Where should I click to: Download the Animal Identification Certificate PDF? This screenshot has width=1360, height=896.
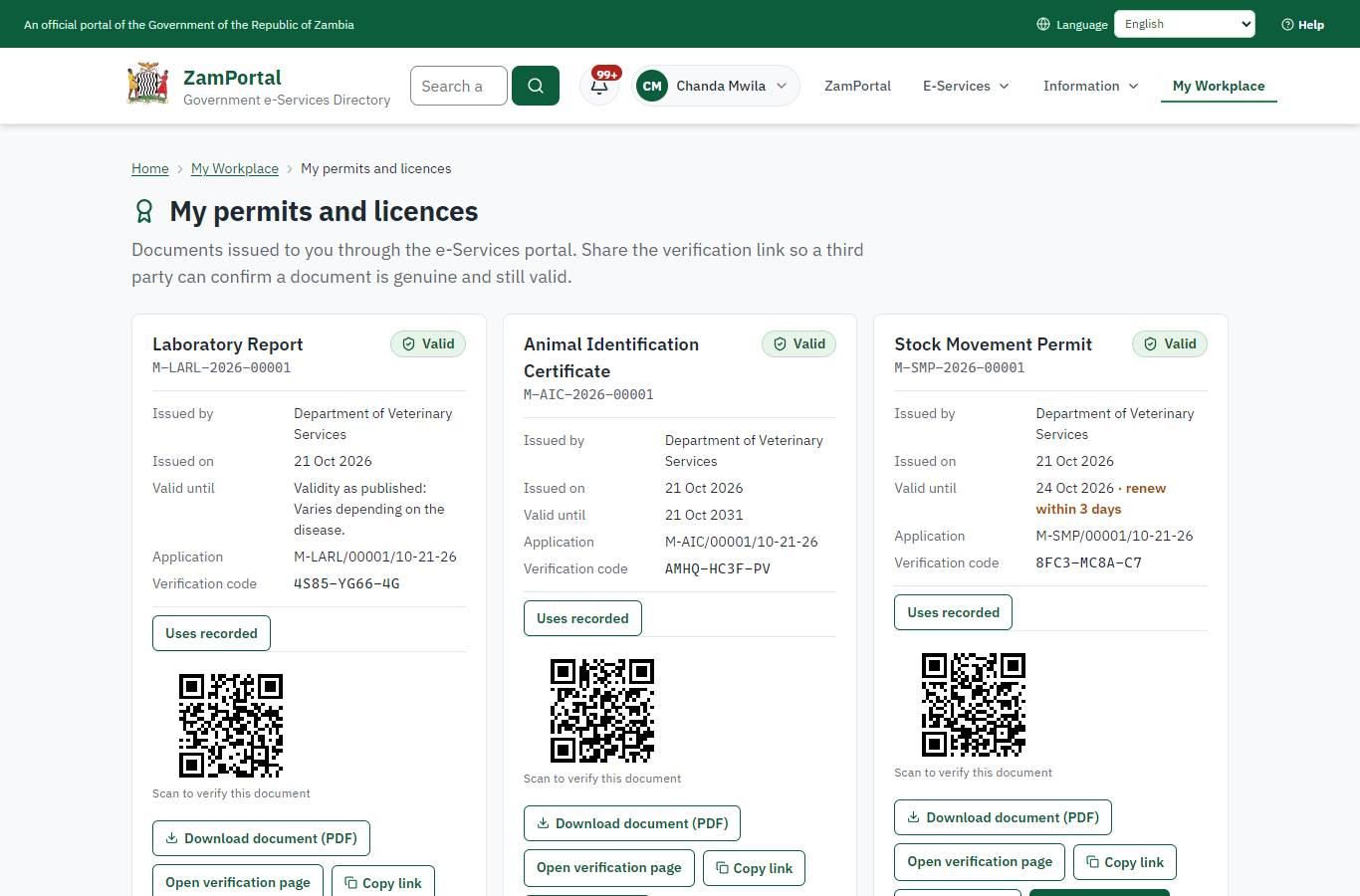tap(632, 823)
